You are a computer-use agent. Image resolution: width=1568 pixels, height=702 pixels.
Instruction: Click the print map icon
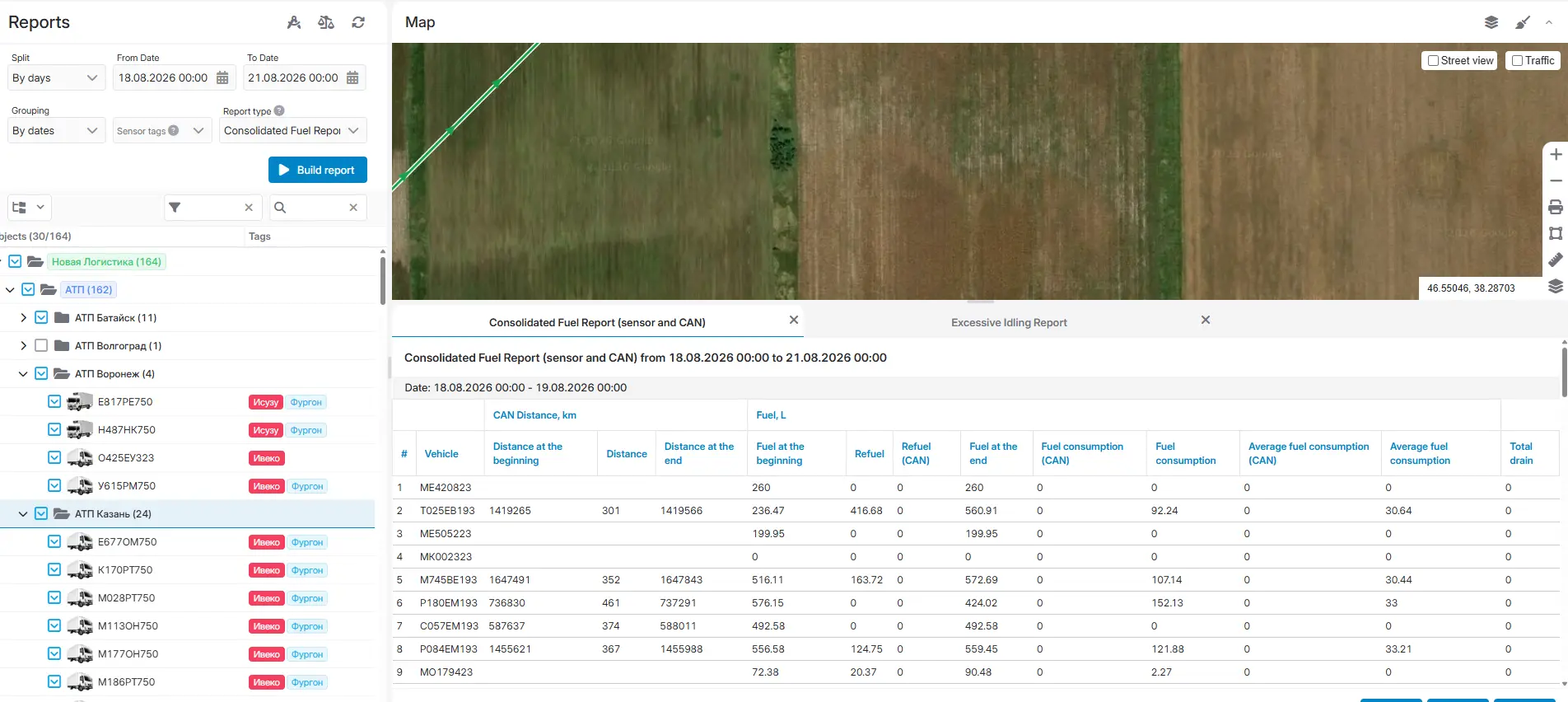pyautogui.click(x=1556, y=207)
